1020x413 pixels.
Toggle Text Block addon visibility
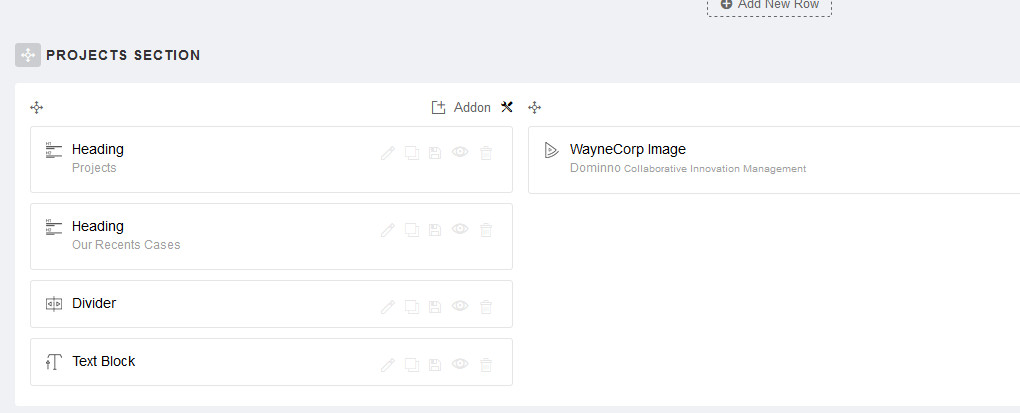click(460, 365)
